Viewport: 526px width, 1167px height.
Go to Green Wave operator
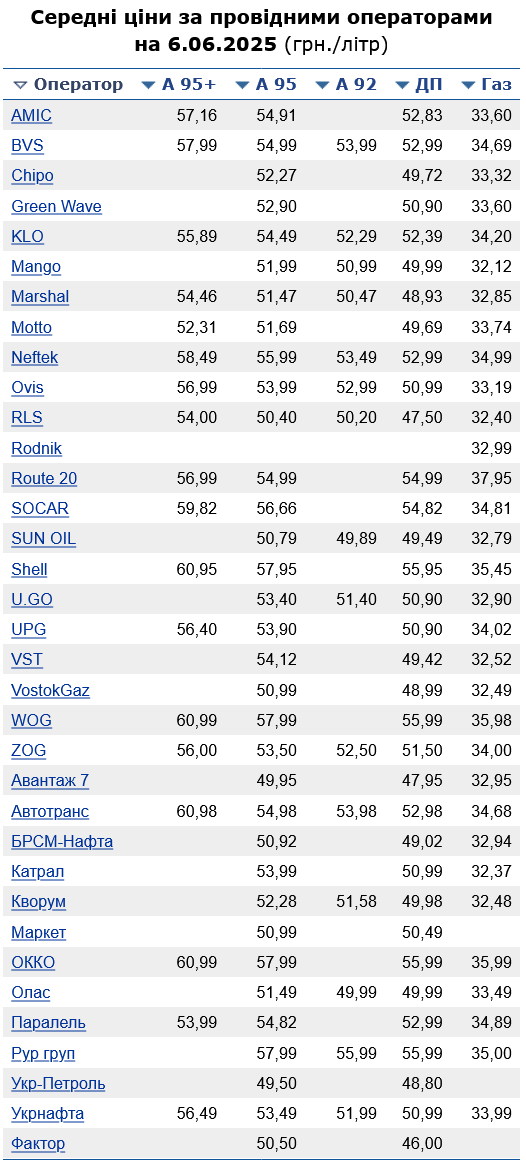click(x=57, y=206)
